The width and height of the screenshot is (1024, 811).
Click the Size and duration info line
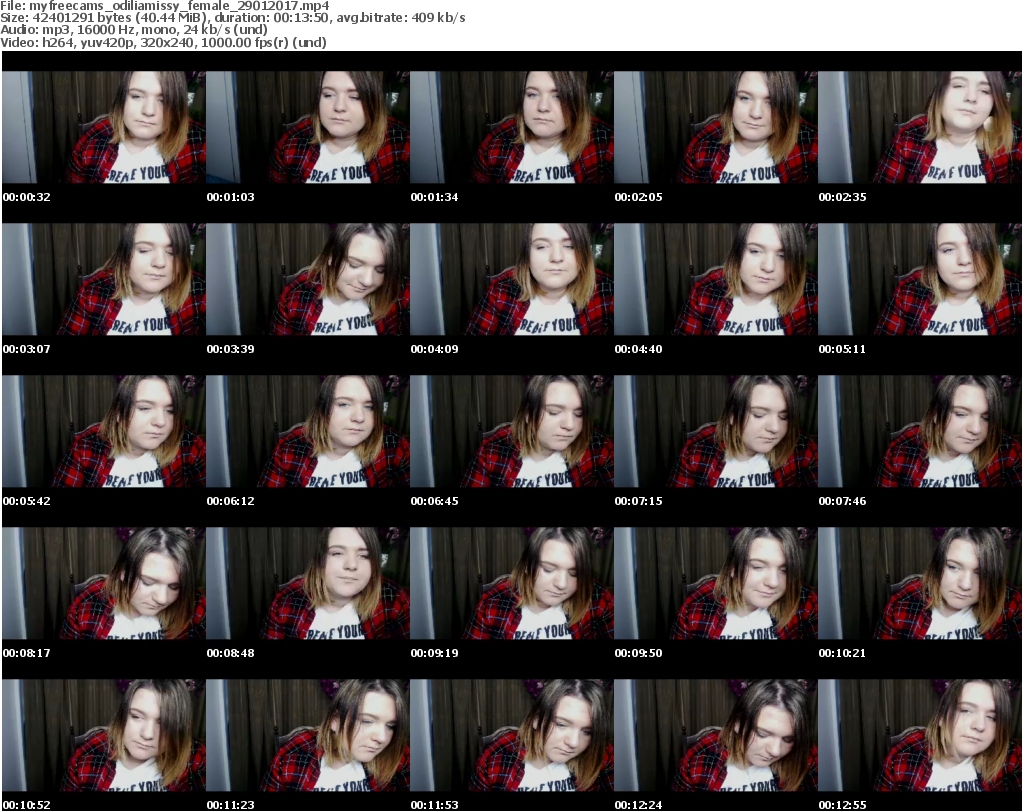(x=232, y=18)
